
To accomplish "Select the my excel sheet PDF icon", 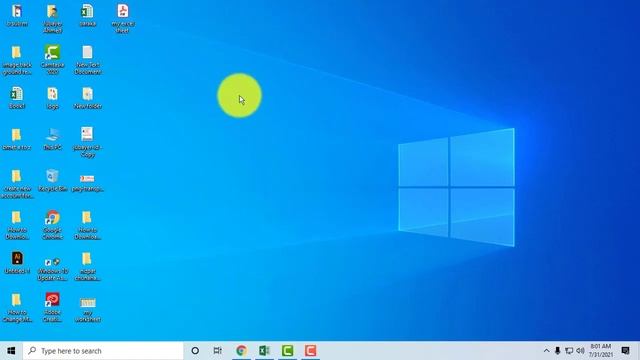I will coord(122,18).
